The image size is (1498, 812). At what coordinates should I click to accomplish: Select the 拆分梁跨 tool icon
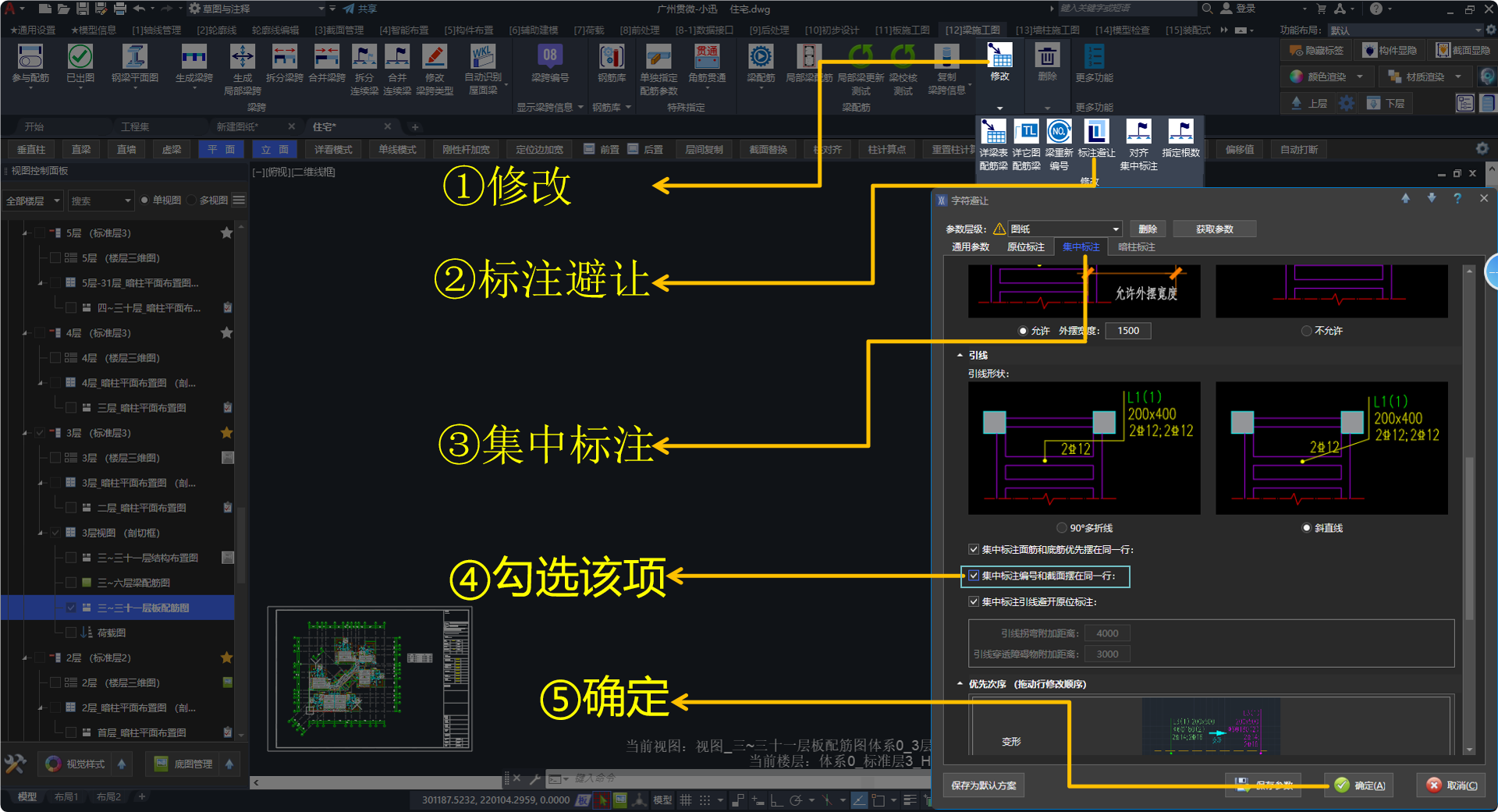click(284, 58)
